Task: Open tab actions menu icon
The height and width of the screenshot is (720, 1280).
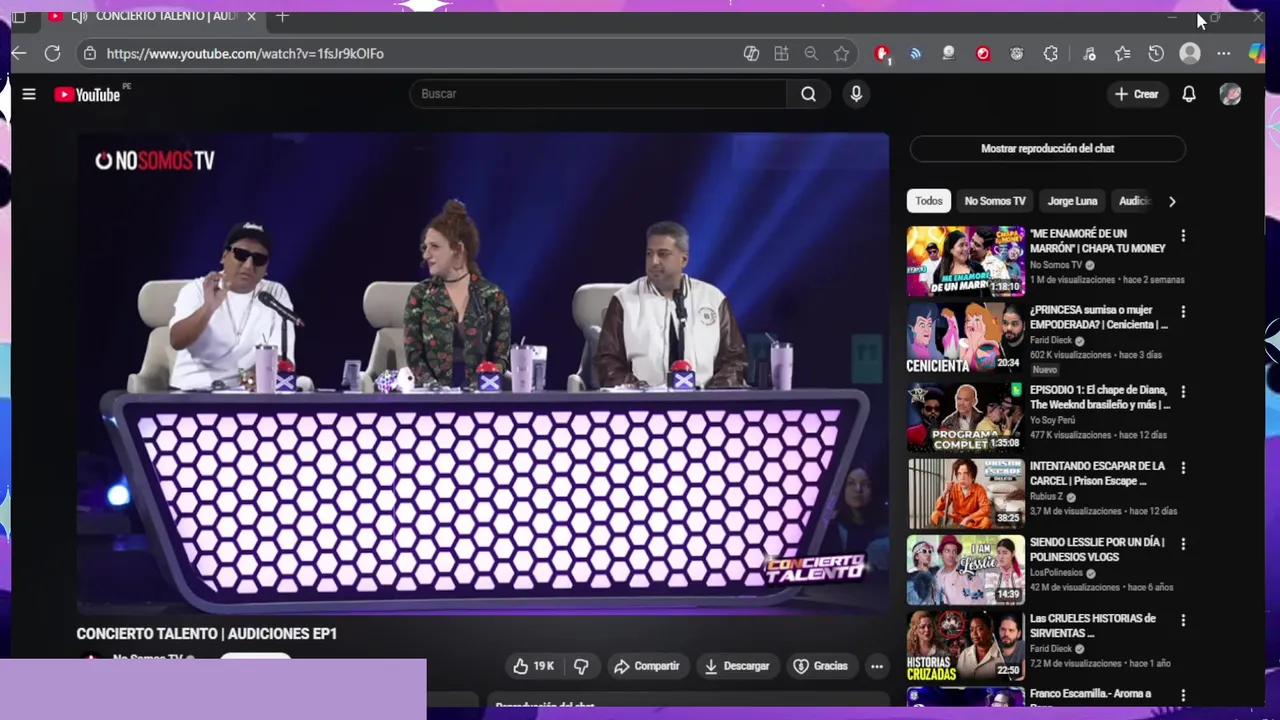Action: click(19, 17)
